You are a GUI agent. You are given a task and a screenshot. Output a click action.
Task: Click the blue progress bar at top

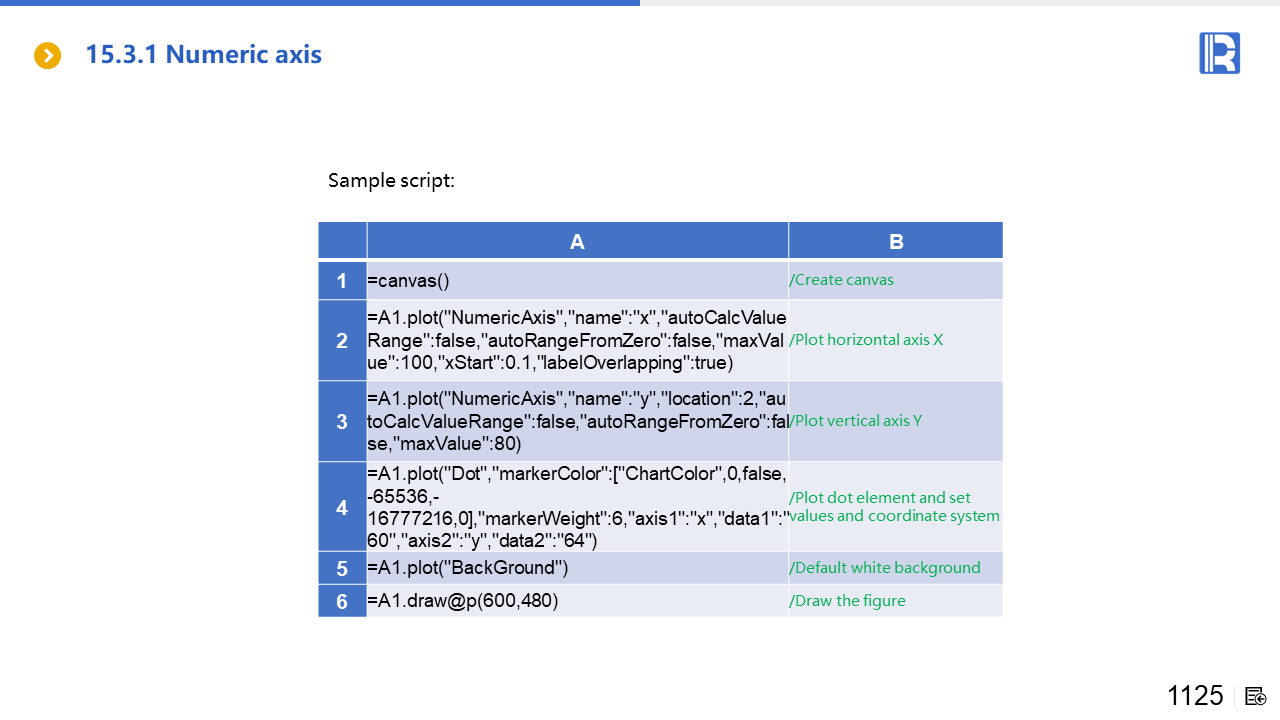320,3
